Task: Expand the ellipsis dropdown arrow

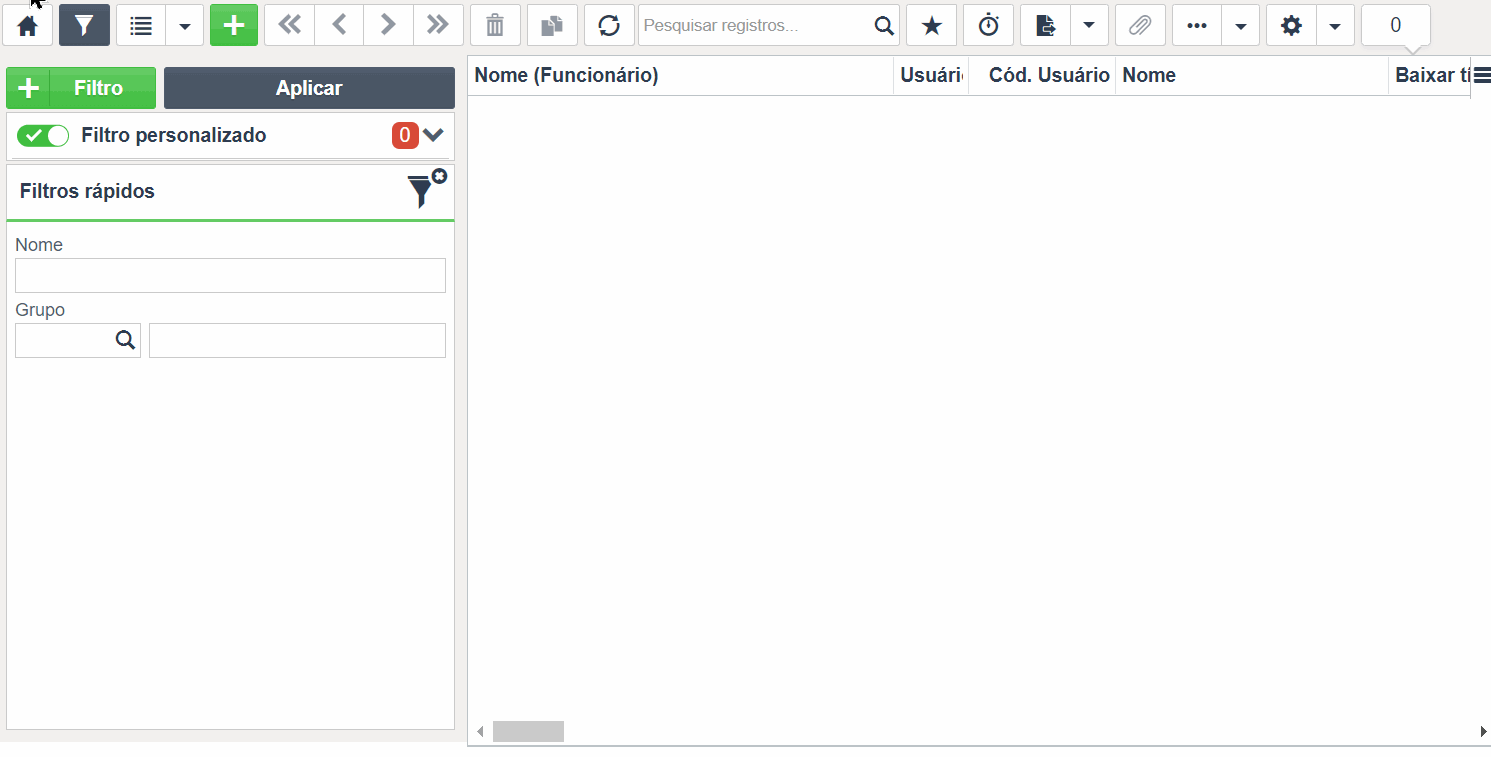Action: tap(1241, 26)
